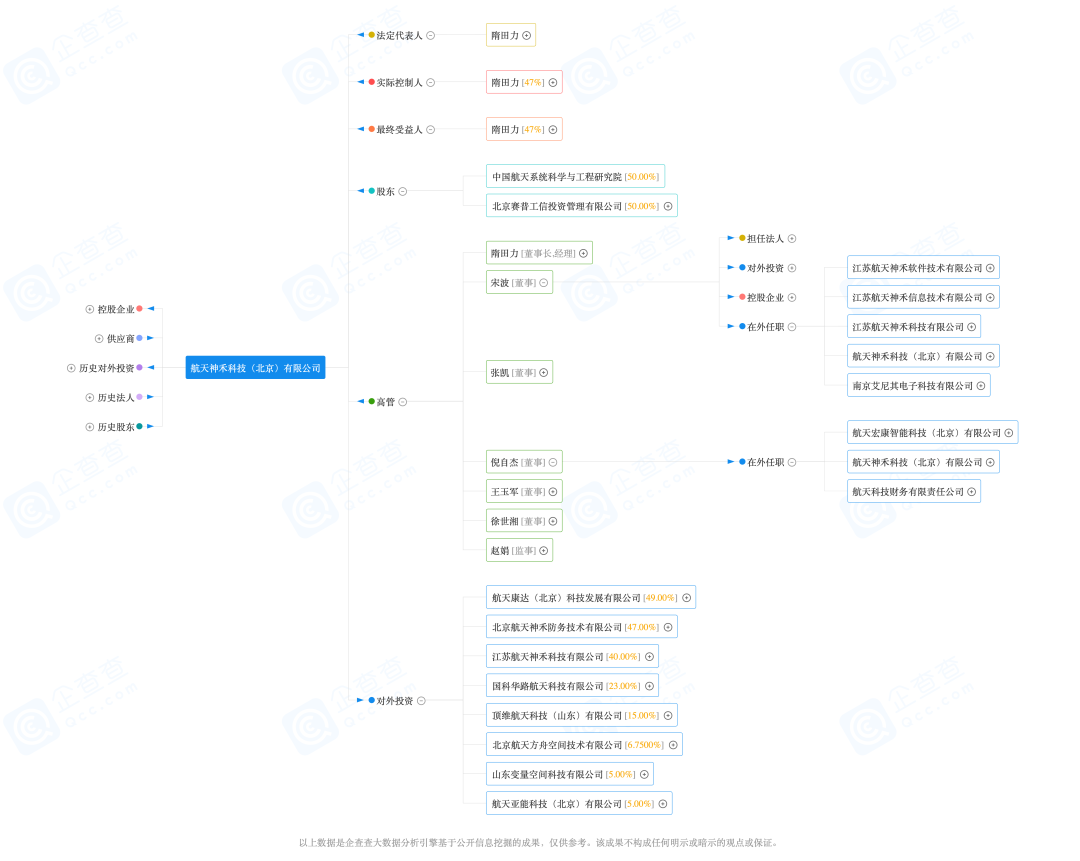Select the root node 航天神禾科技（北京）有限公司

[256, 368]
